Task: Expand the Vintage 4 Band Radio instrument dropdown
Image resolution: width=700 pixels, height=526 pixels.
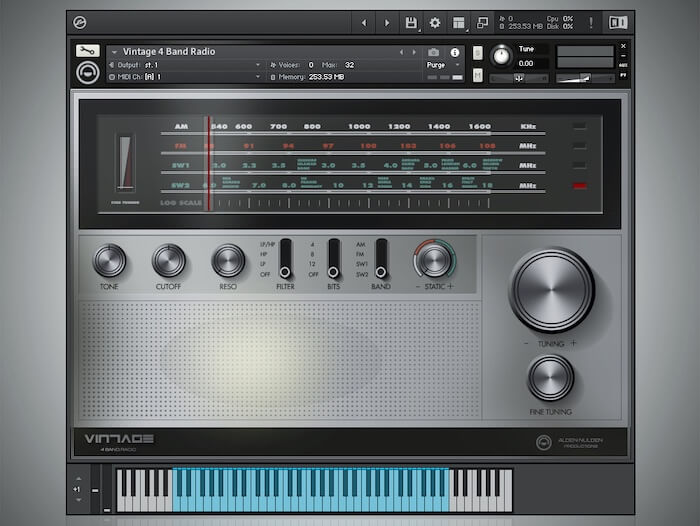Action: (114, 52)
